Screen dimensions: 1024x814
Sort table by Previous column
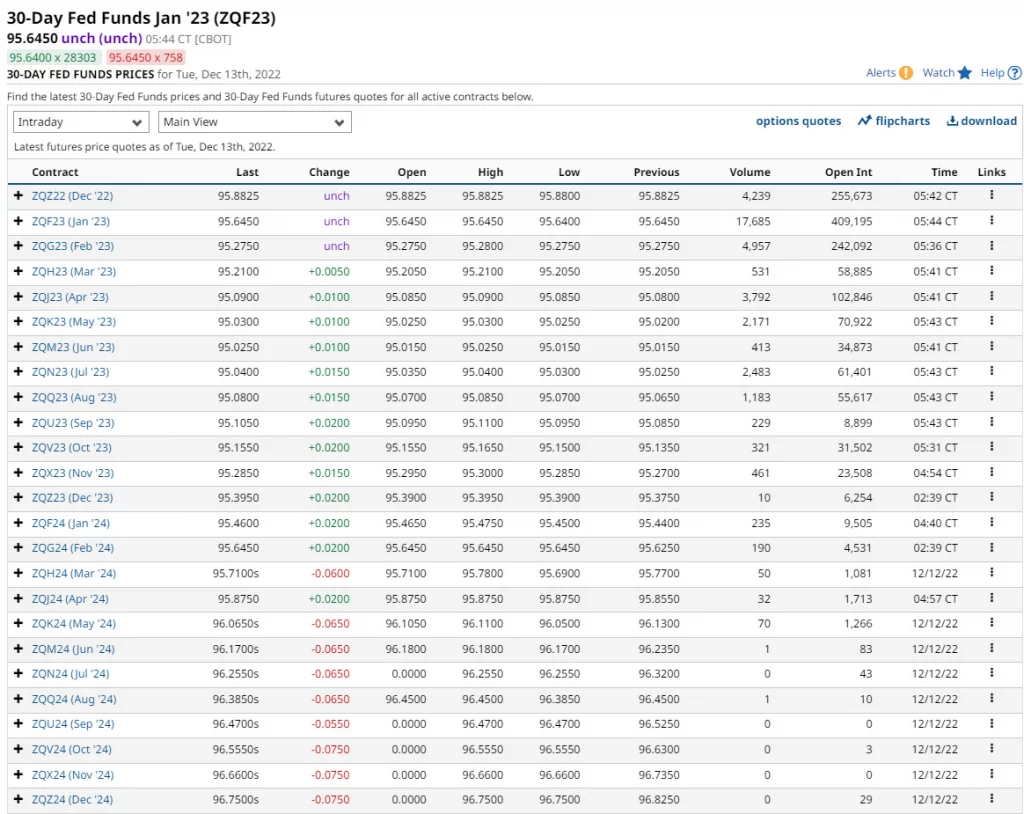[x=656, y=172]
